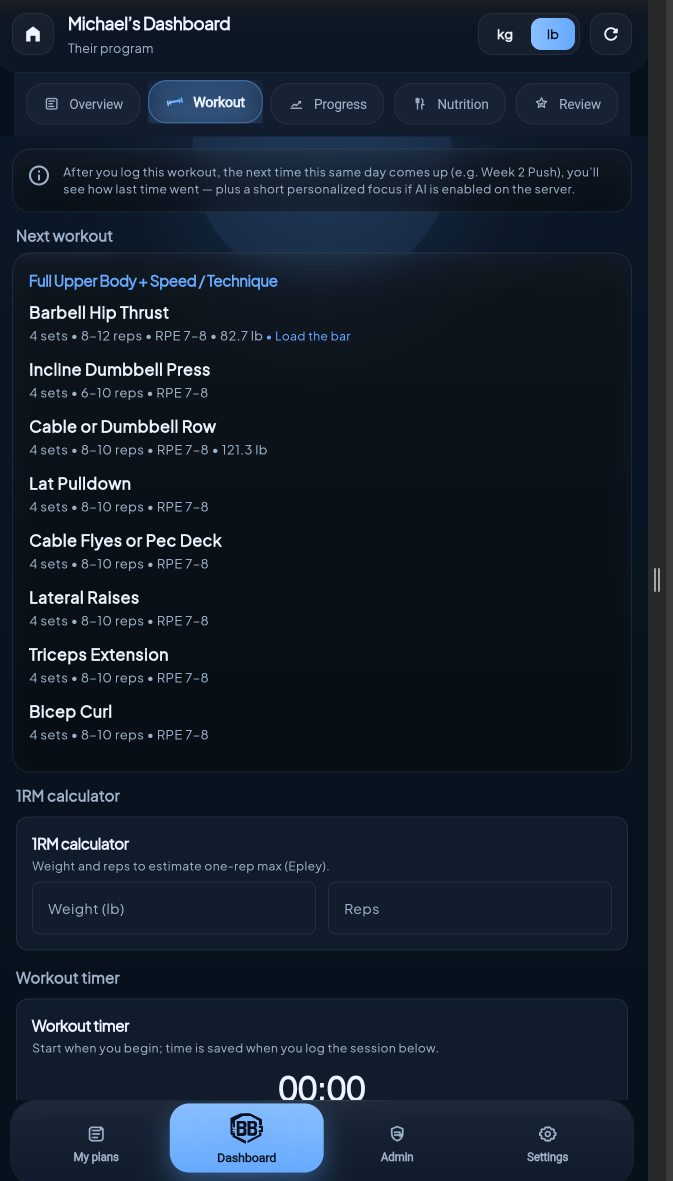Focus the Weight (lb) input field

pyautogui.click(x=174, y=908)
